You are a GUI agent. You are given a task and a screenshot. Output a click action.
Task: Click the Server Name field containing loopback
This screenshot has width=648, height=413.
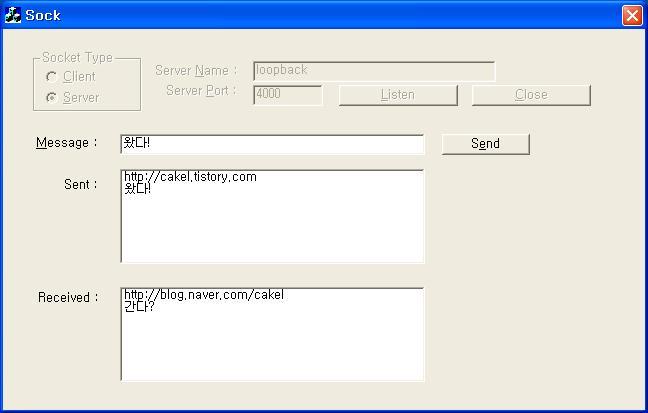coord(374,72)
